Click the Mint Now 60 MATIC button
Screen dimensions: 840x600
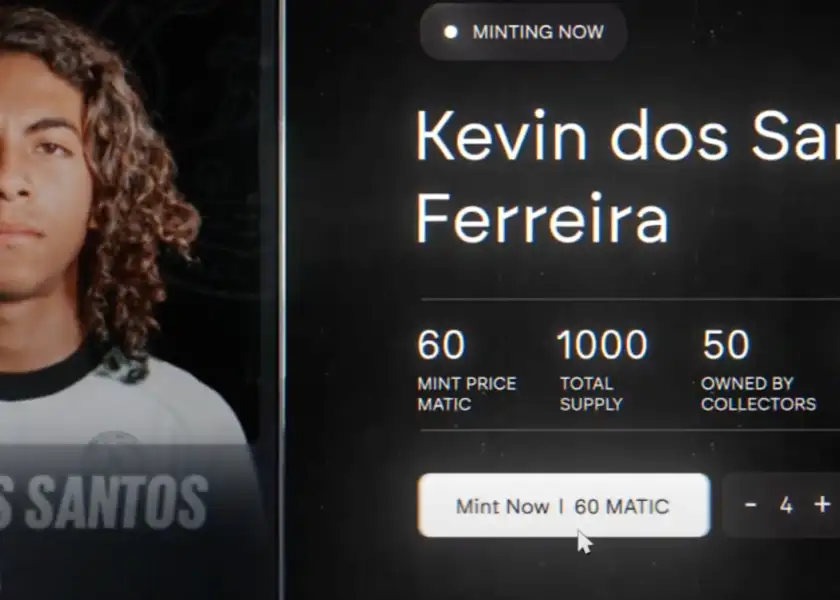click(x=564, y=505)
